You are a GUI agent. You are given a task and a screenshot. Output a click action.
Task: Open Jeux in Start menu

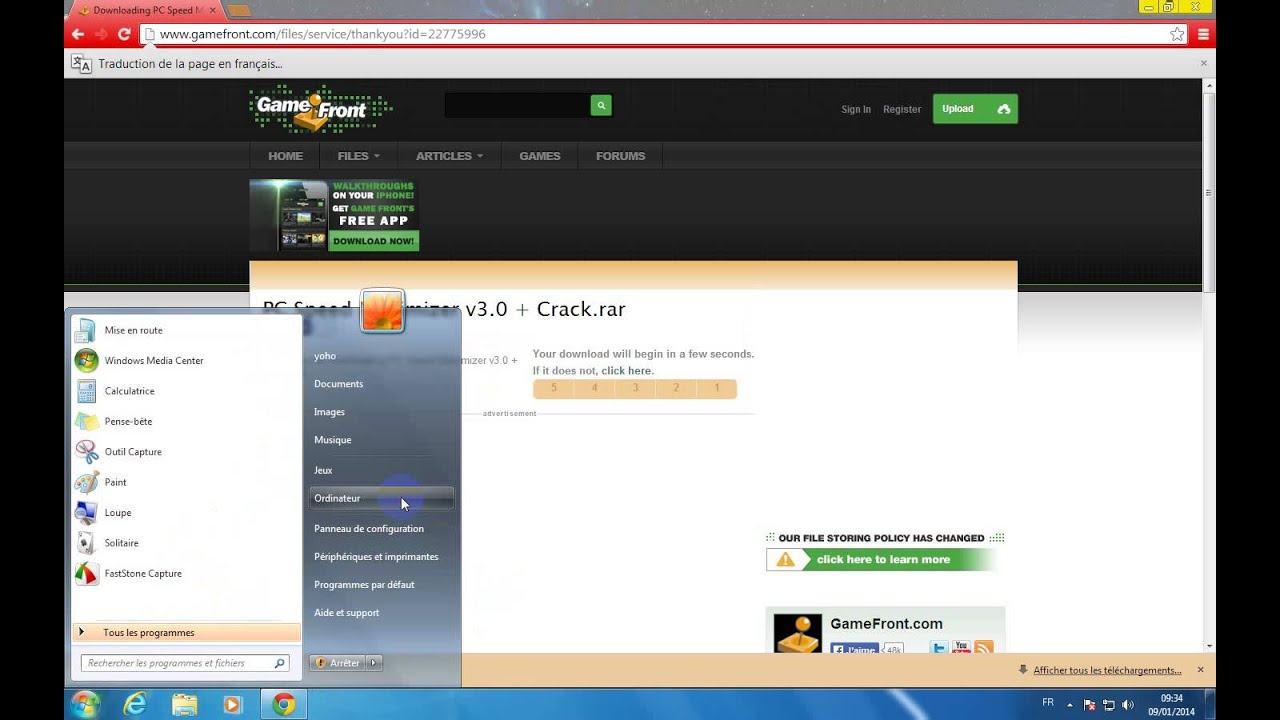point(381,470)
